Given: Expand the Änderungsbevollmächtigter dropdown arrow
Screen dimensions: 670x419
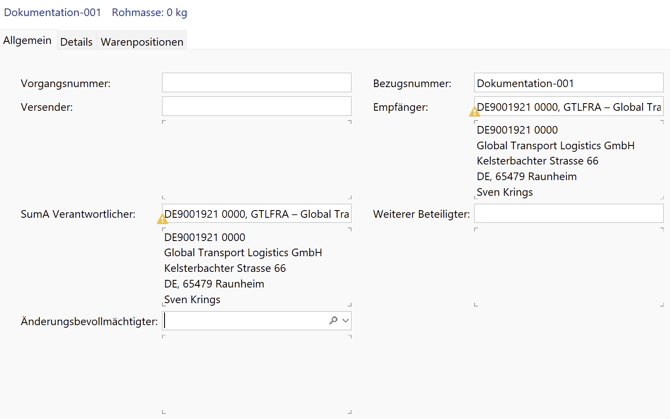Looking at the screenshot, I should [345, 321].
